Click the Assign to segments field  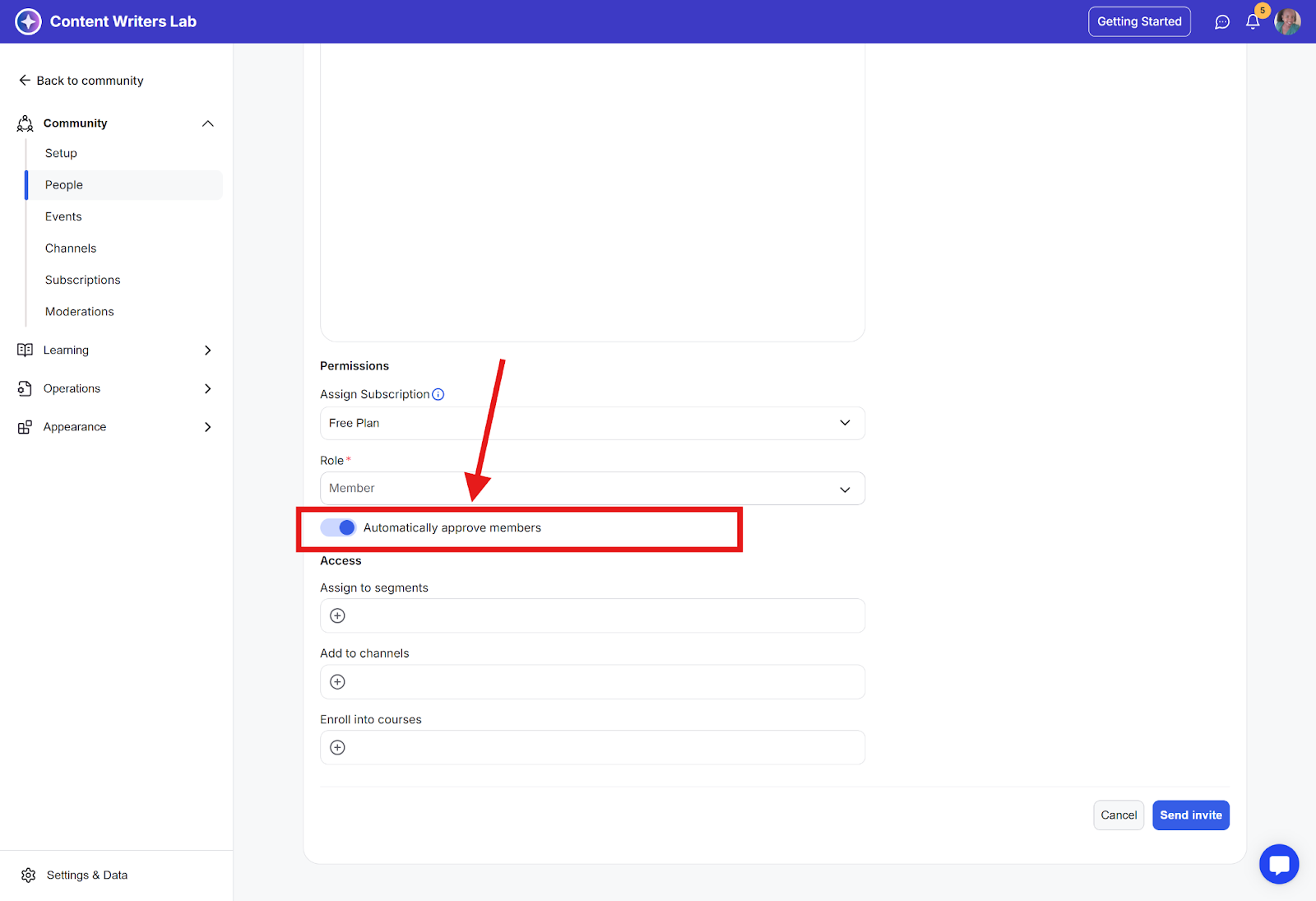point(592,615)
